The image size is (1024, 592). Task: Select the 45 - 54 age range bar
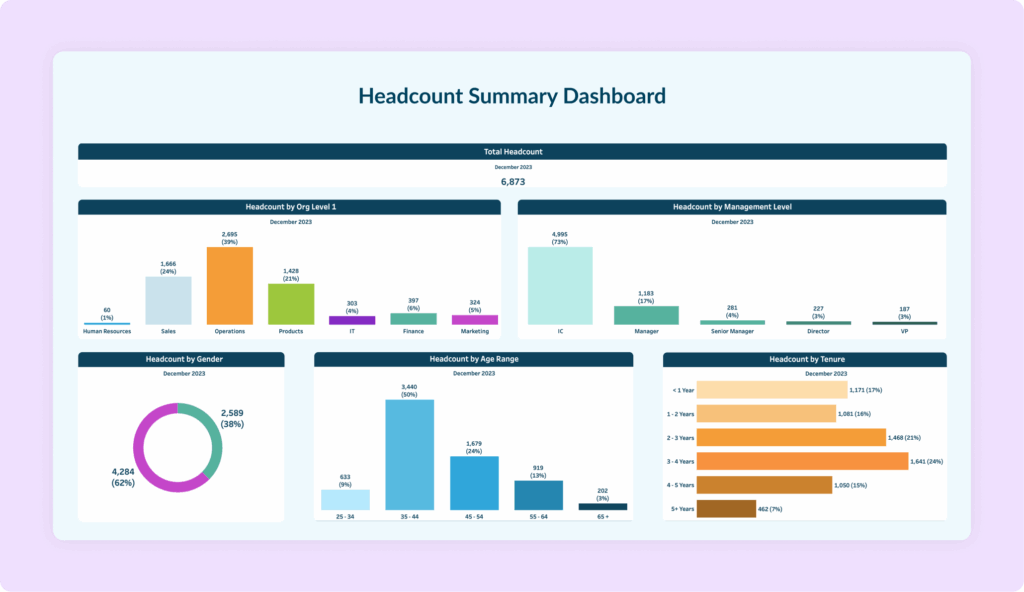click(x=474, y=483)
